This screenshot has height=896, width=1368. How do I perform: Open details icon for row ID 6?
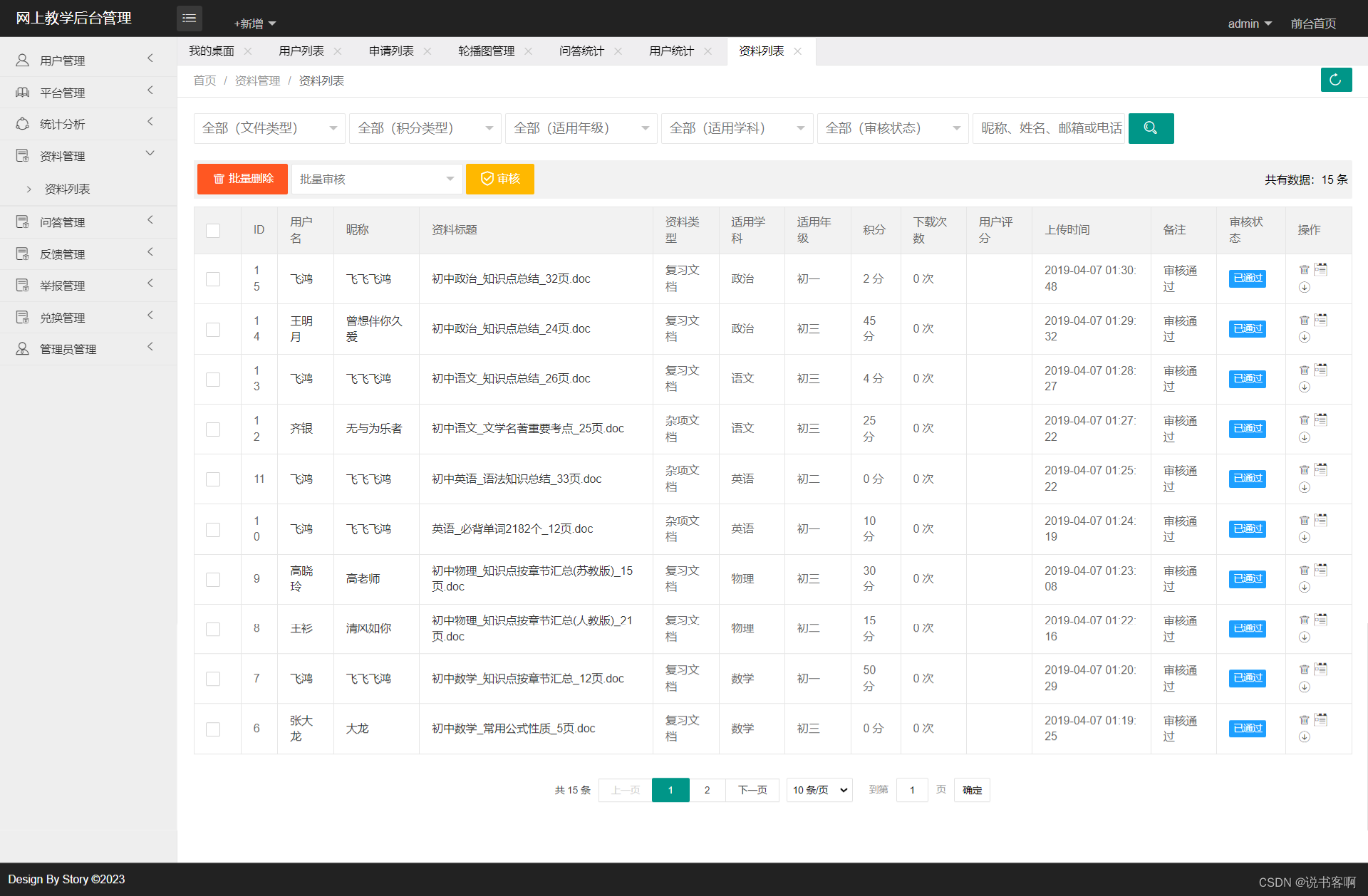click(1321, 719)
